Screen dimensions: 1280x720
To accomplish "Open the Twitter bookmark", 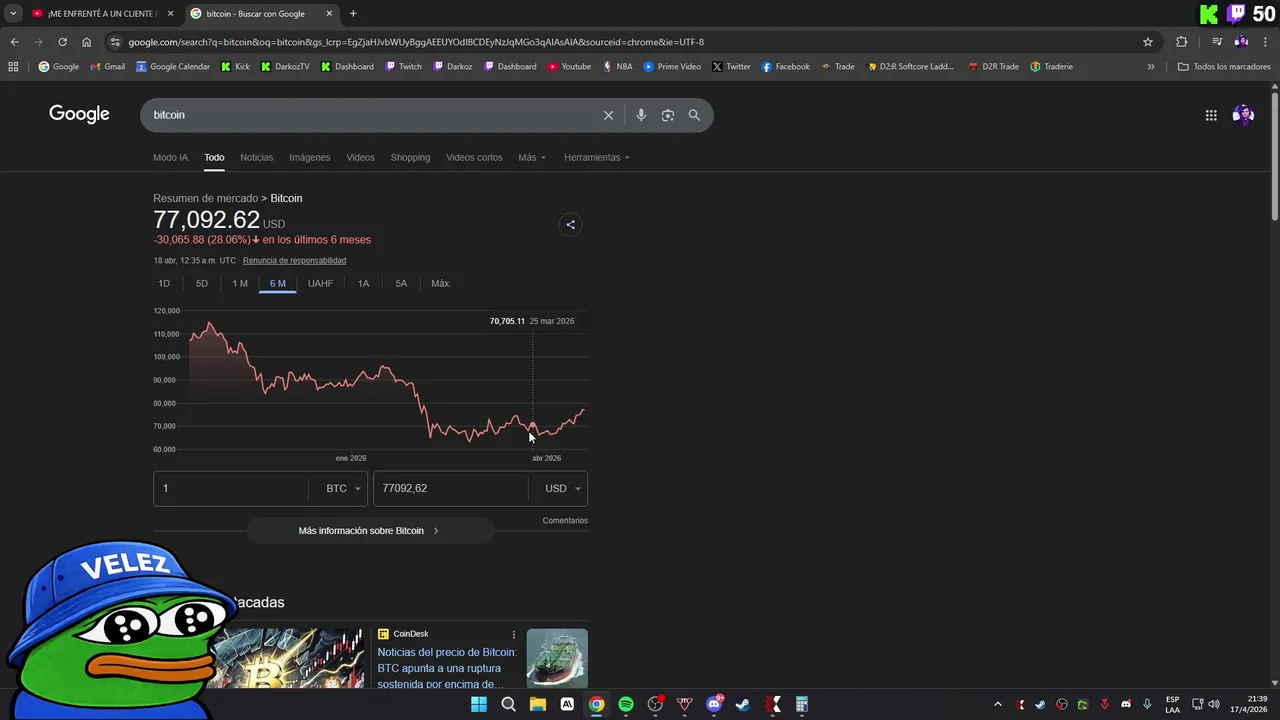I will tap(731, 67).
